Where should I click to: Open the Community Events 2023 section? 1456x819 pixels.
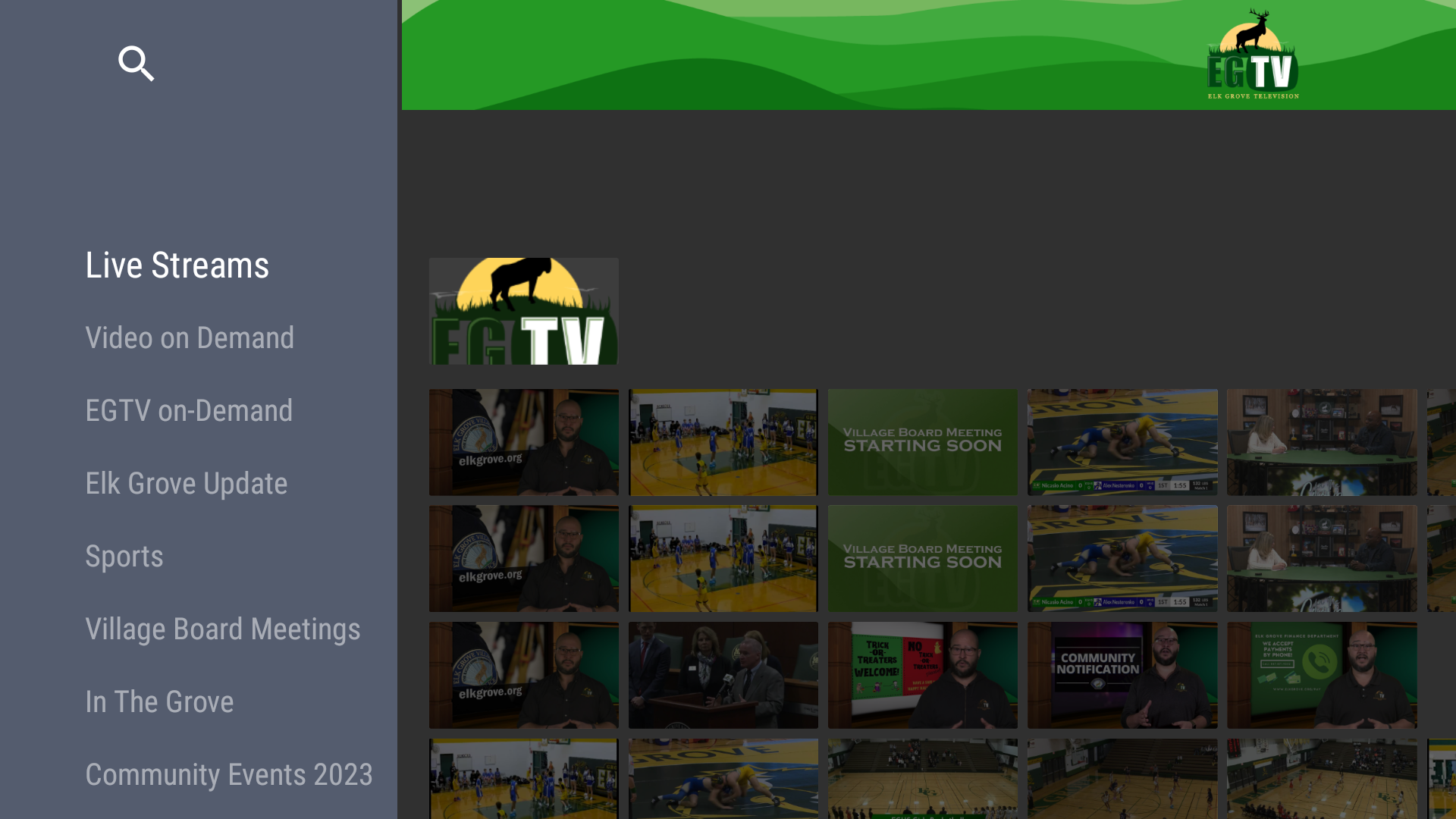pos(229,774)
